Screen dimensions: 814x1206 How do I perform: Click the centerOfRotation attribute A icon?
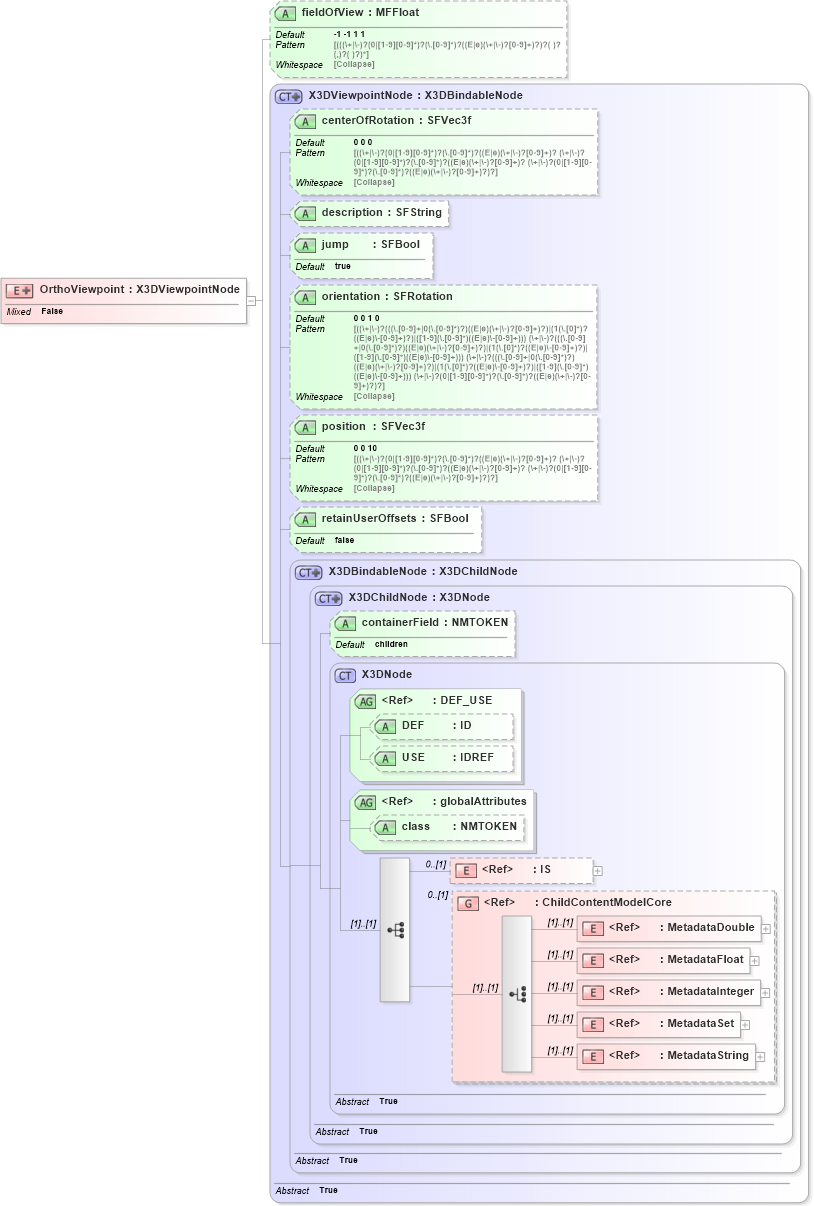[x=306, y=121]
